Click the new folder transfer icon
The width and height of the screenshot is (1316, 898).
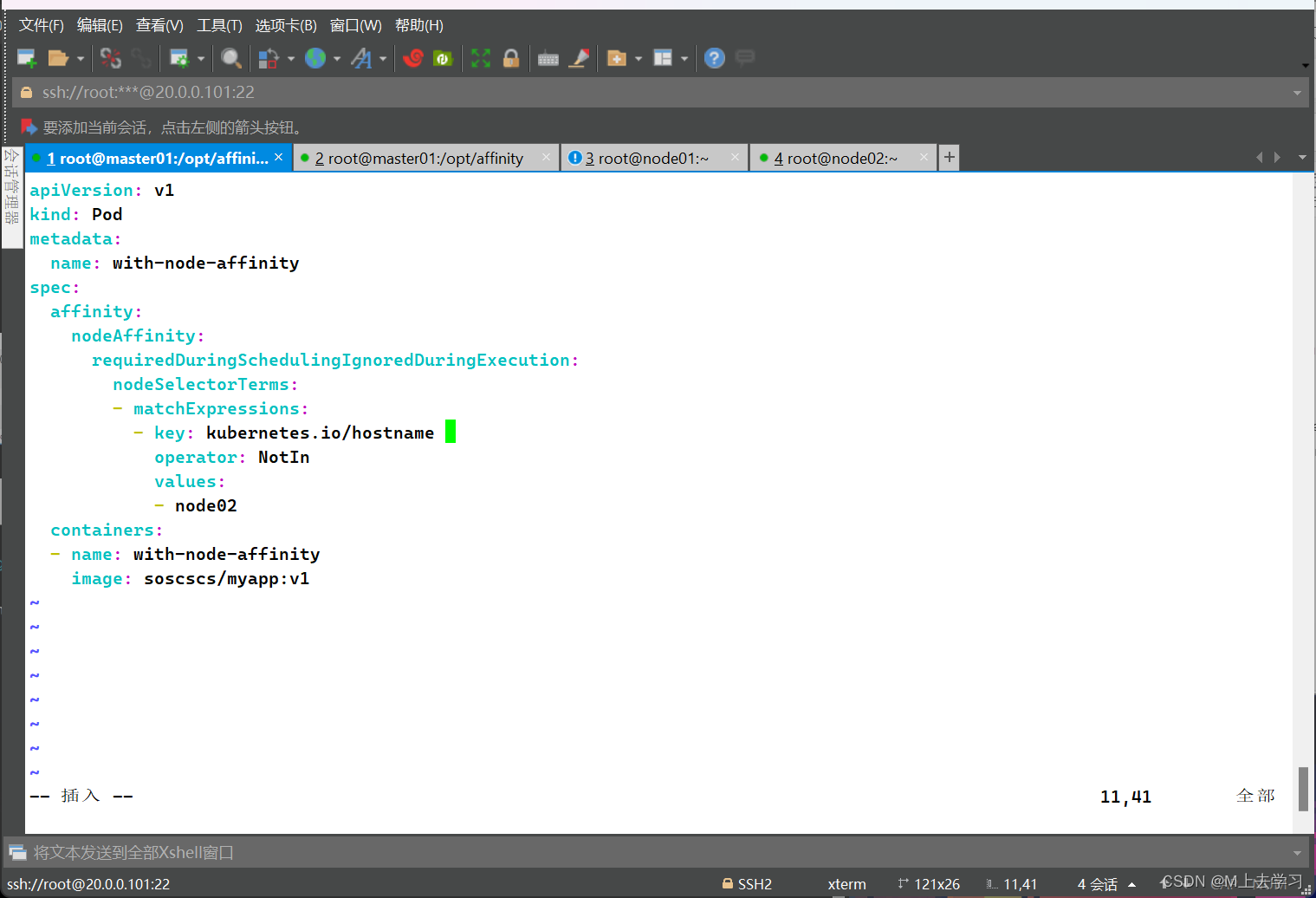coord(617,58)
